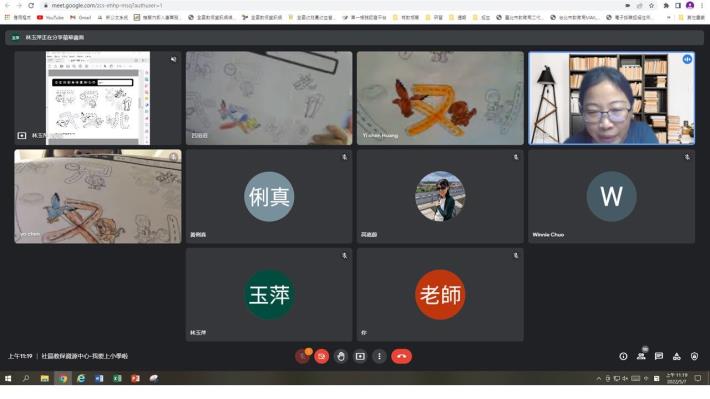Open PowerPoint from the taskbar
The height and width of the screenshot is (399, 710).
135,378
